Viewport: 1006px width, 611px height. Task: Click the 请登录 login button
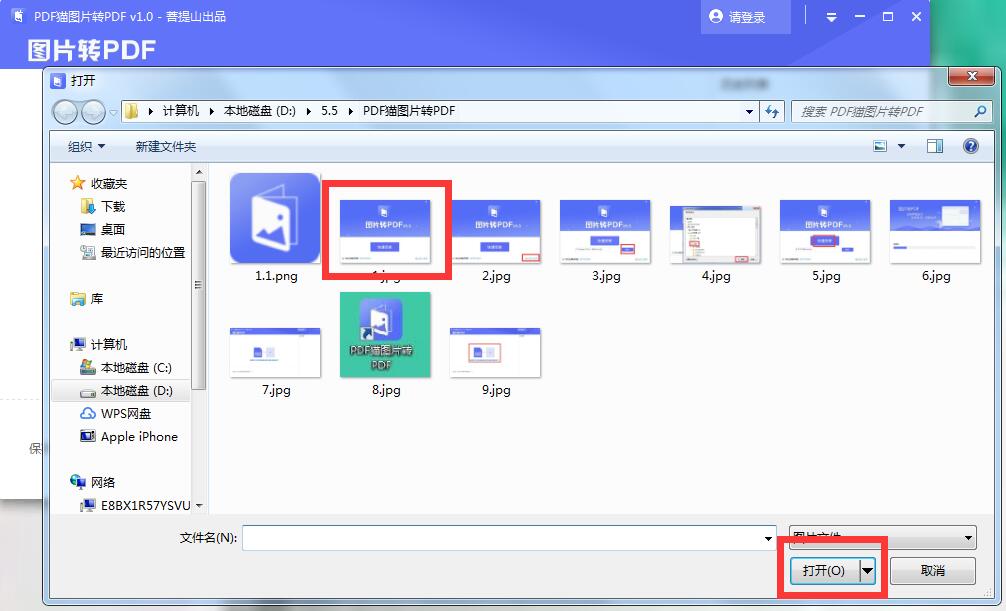[737, 17]
